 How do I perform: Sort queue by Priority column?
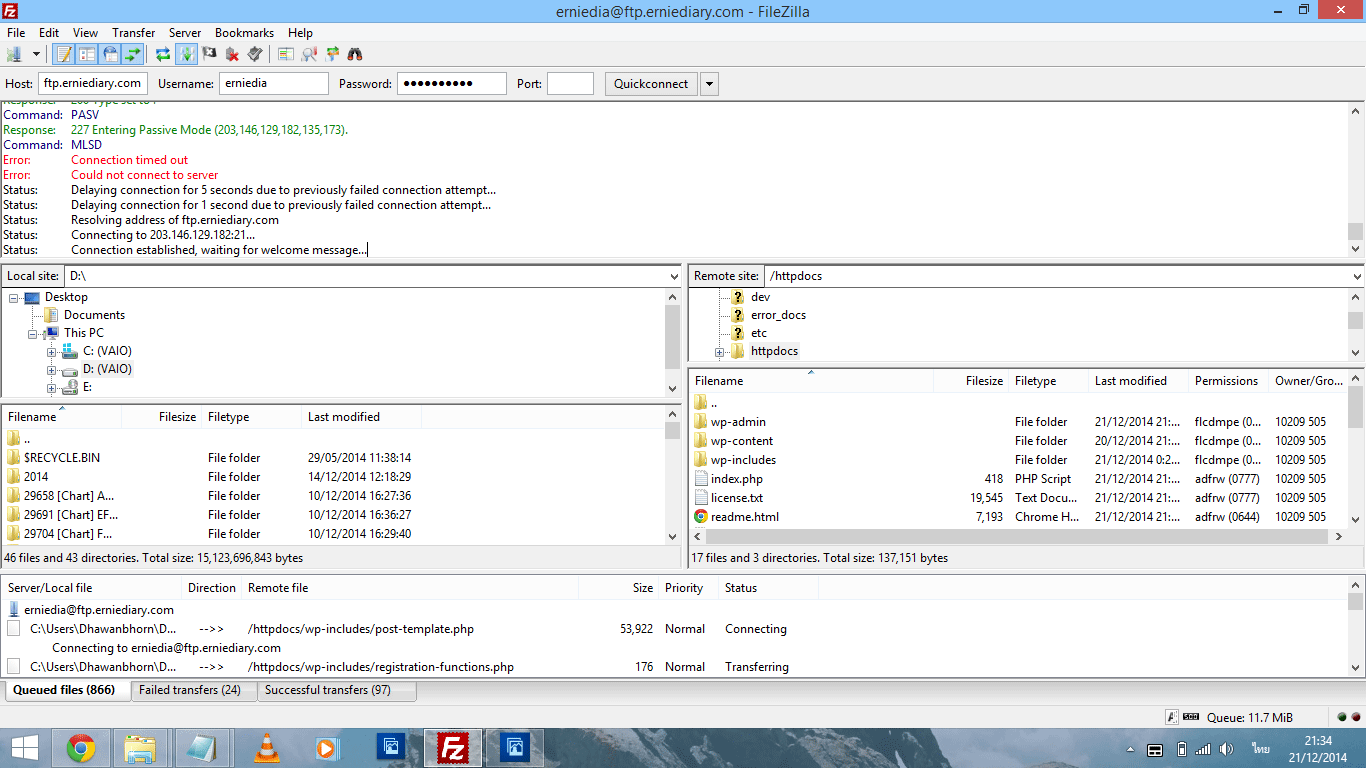point(689,588)
